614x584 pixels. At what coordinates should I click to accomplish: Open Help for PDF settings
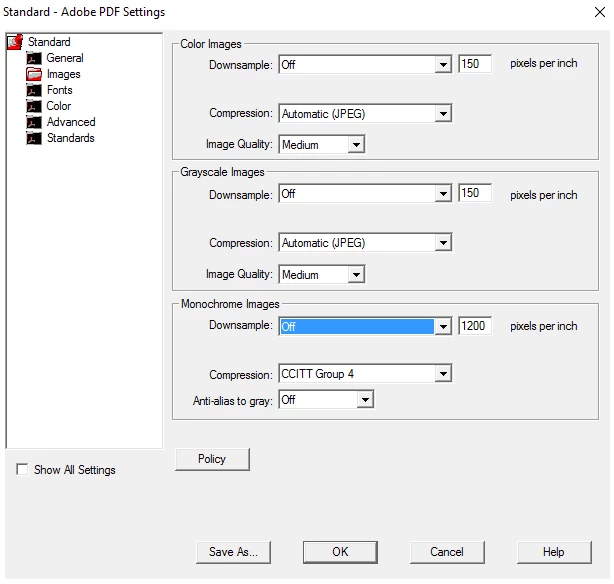pyautogui.click(x=554, y=552)
